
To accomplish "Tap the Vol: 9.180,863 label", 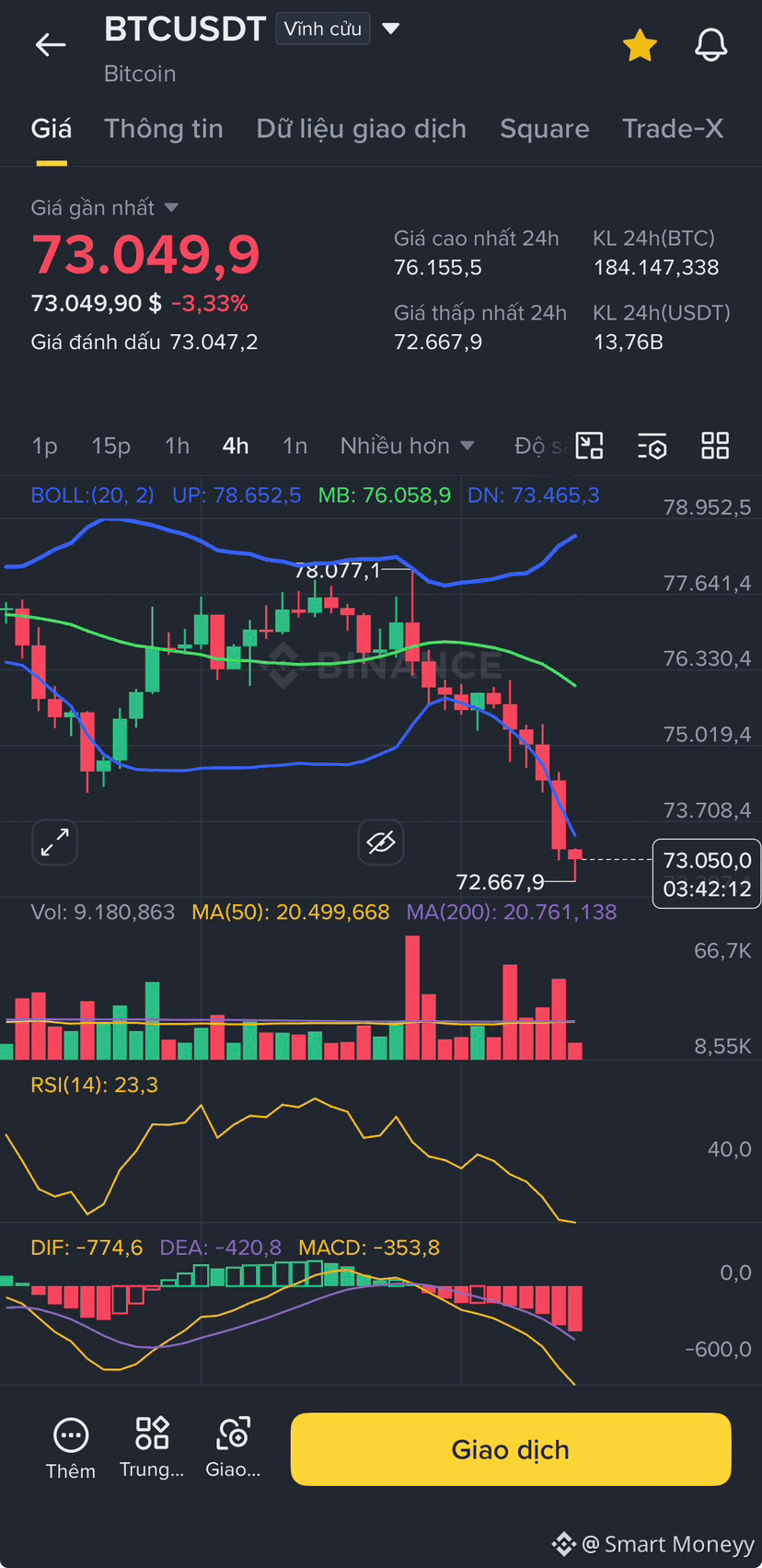I will coord(103,912).
